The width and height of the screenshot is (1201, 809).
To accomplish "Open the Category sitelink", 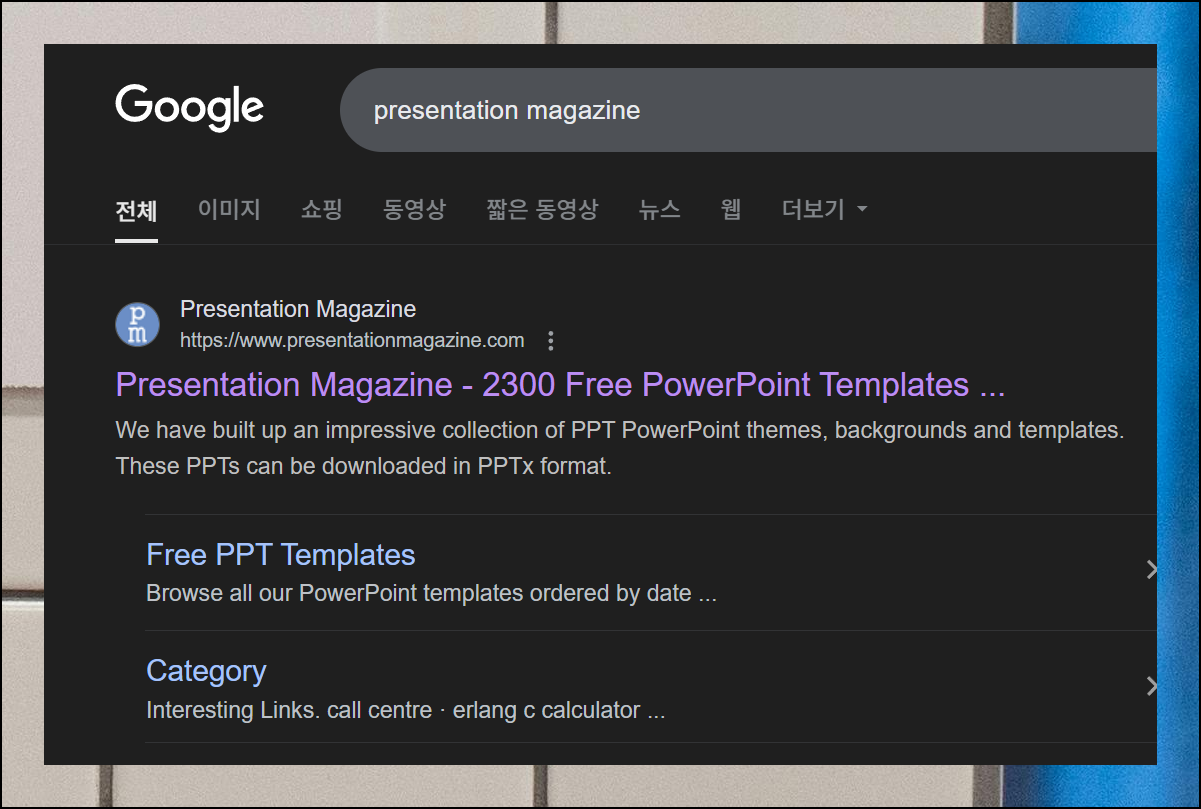I will tap(206, 671).
